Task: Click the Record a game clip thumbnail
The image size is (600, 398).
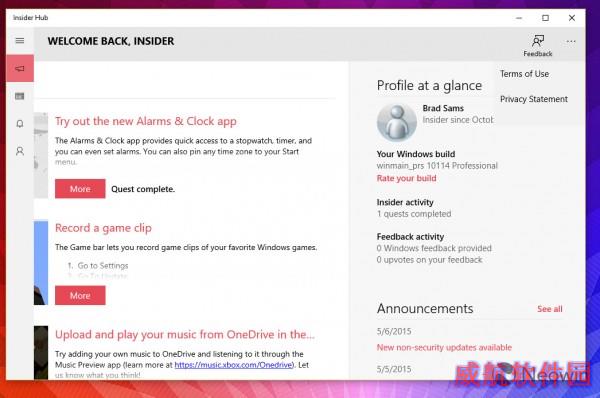Action: (x=41, y=263)
